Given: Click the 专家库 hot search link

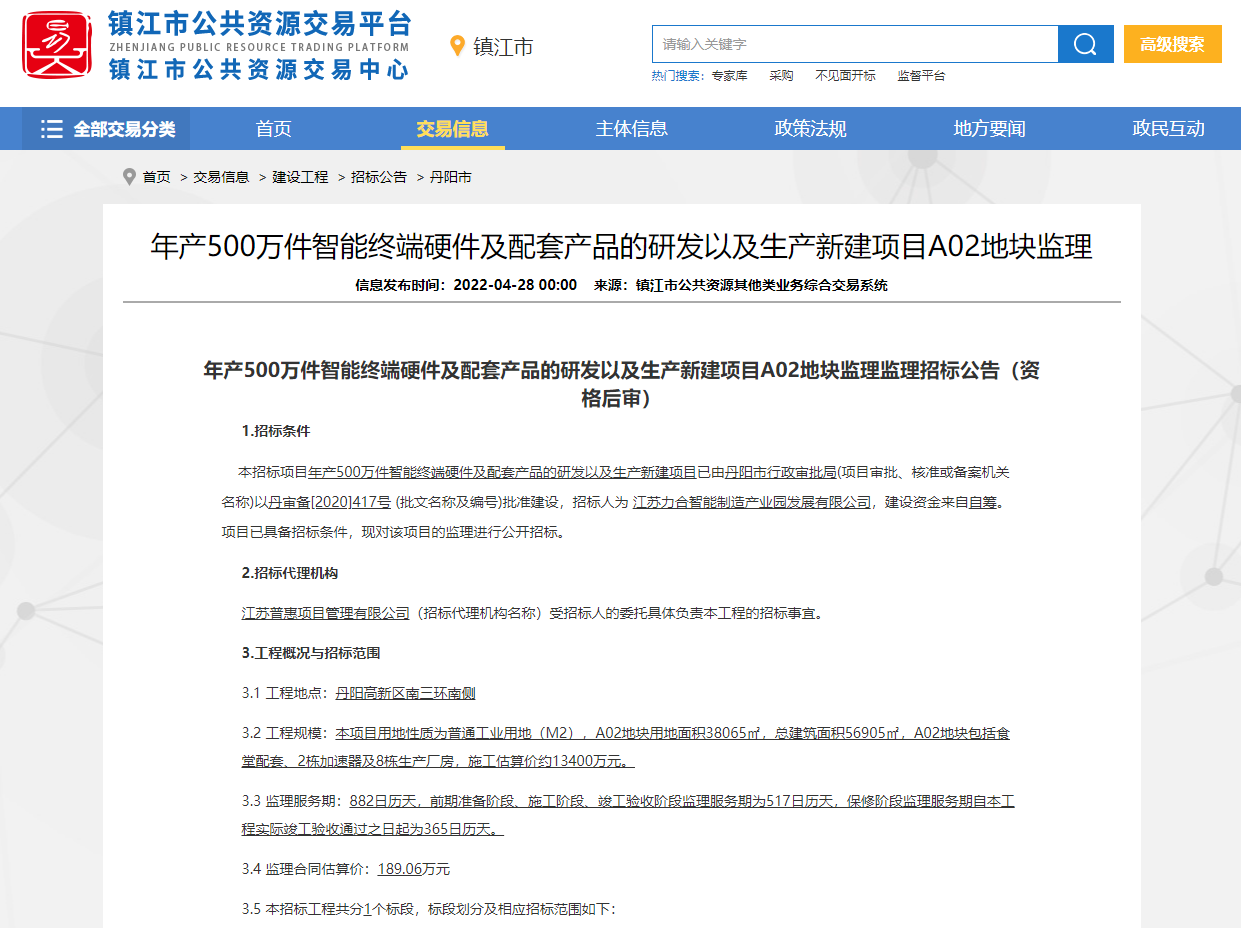Looking at the screenshot, I should click(729, 76).
